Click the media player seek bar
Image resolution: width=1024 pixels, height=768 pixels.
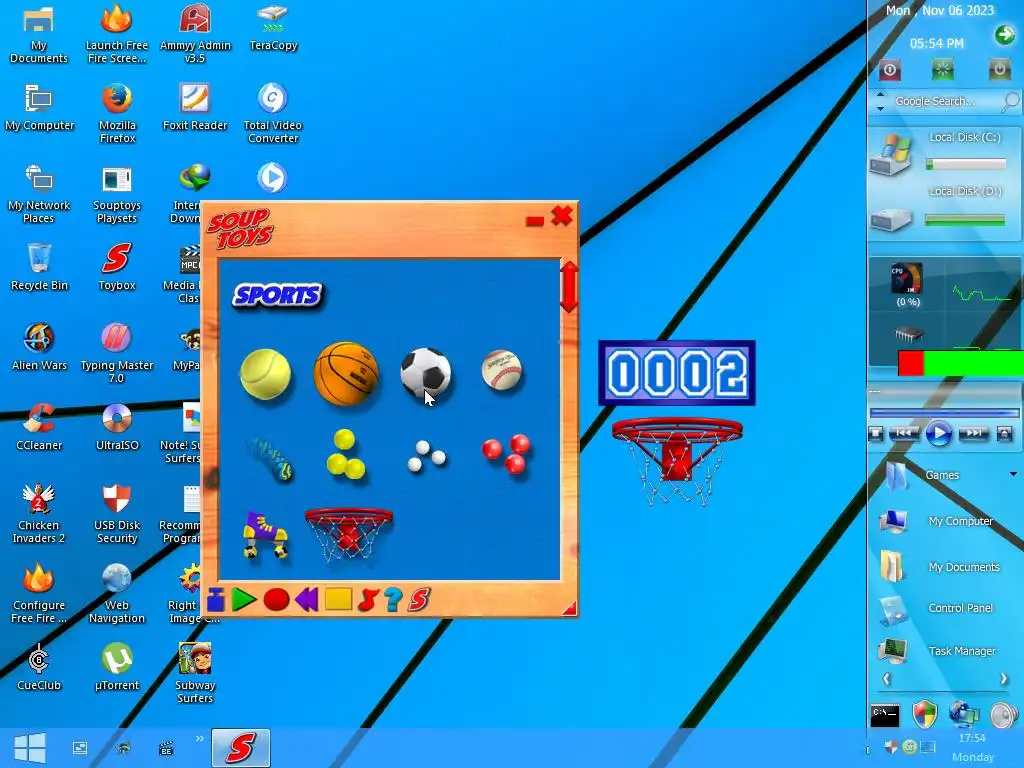[944, 412]
